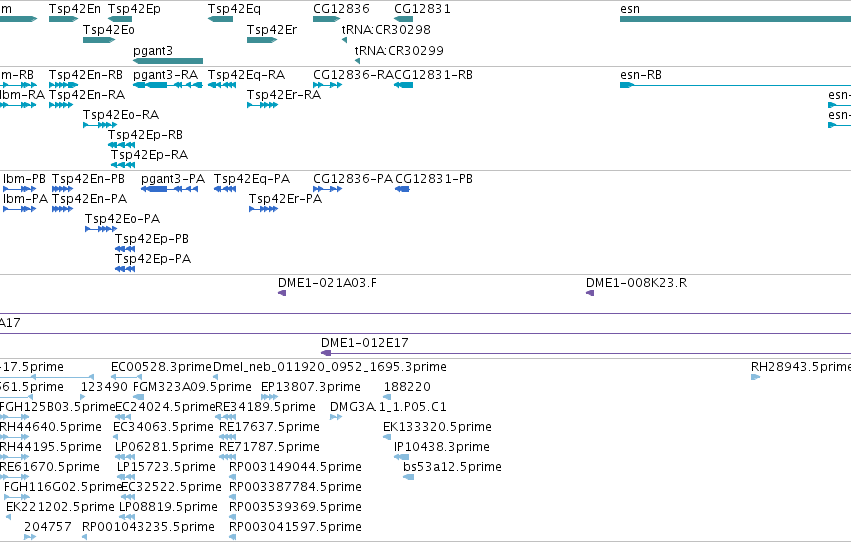Viewport: 851px width, 542px height.
Task: Select the EC24024.5prime EST
Action: (123, 417)
